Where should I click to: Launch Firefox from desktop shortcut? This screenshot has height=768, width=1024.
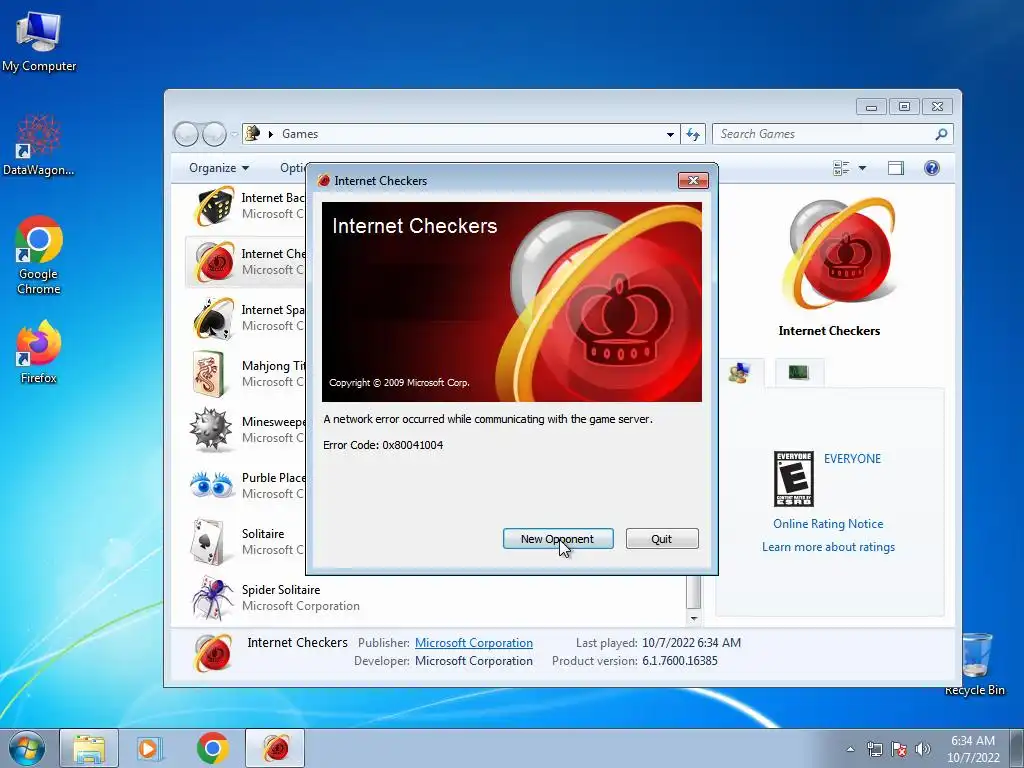click(x=39, y=351)
